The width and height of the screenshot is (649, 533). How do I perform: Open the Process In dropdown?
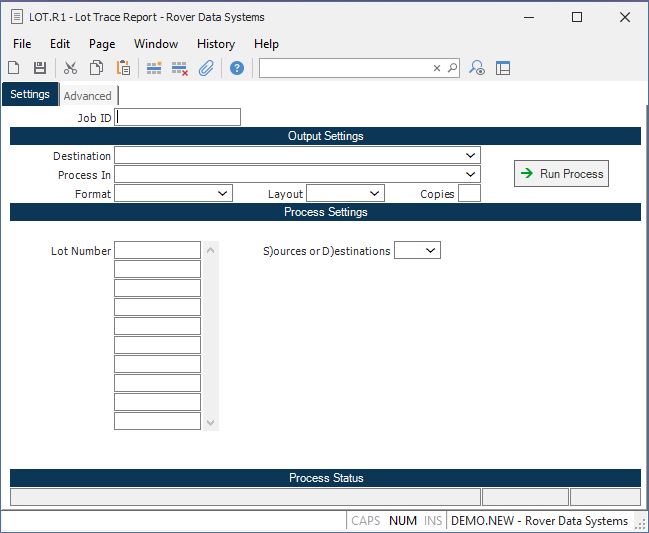tap(470, 175)
